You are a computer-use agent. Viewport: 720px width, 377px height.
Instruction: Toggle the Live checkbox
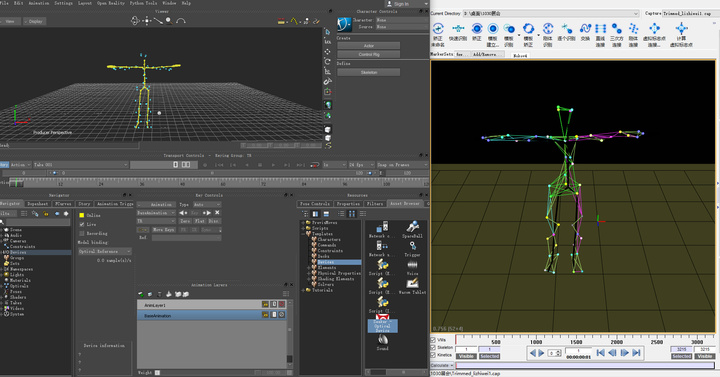coord(82,224)
